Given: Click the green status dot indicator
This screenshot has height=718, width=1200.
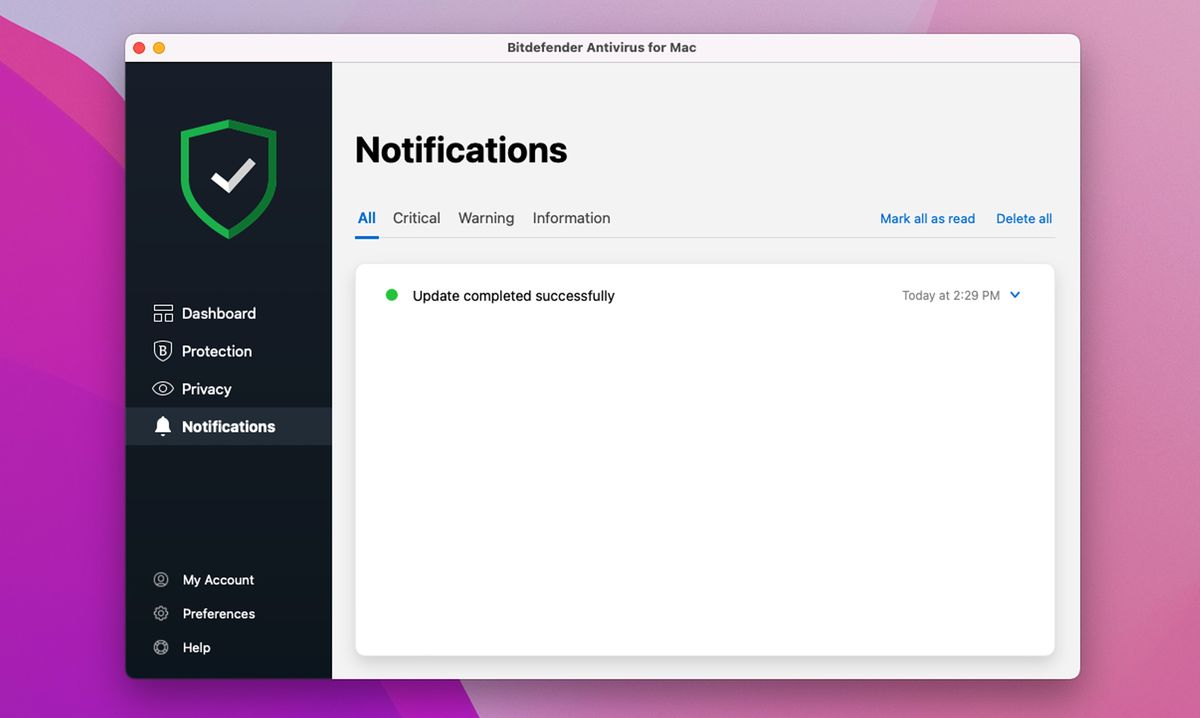Looking at the screenshot, I should [391, 295].
